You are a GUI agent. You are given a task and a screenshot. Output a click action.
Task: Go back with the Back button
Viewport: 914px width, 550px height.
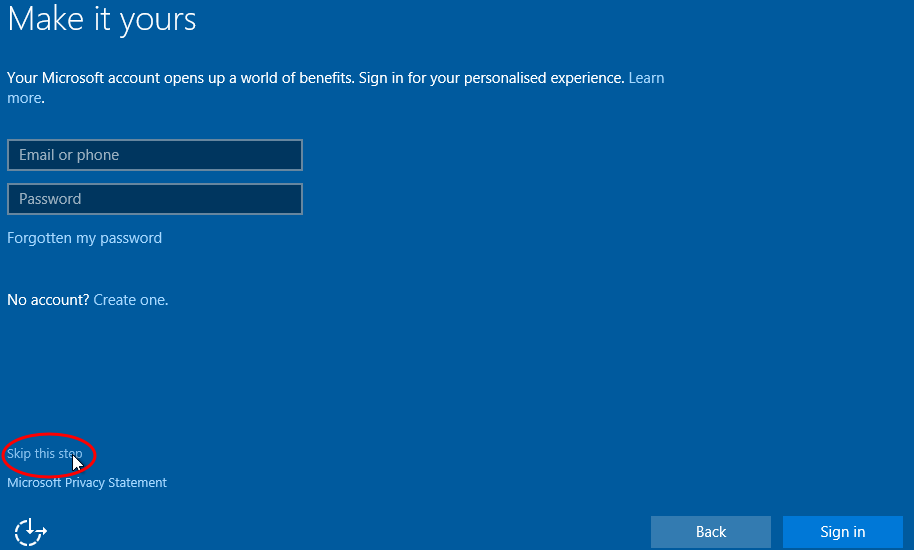[711, 531]
